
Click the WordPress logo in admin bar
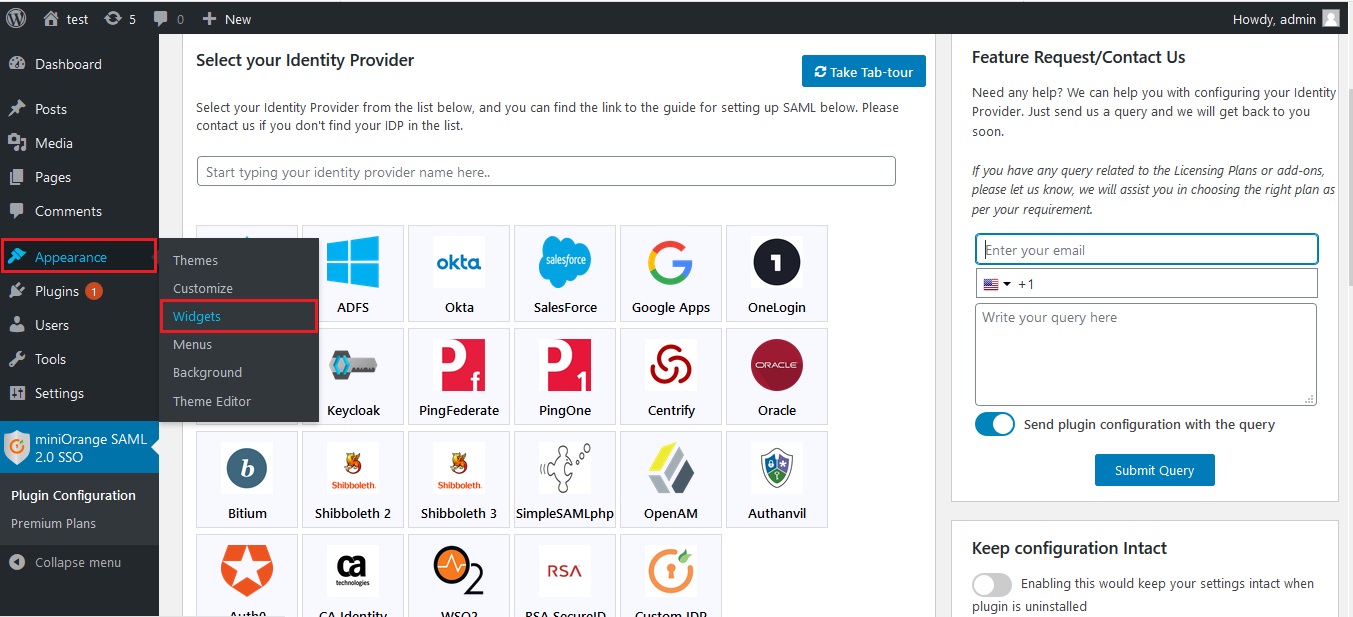[16, 18]
